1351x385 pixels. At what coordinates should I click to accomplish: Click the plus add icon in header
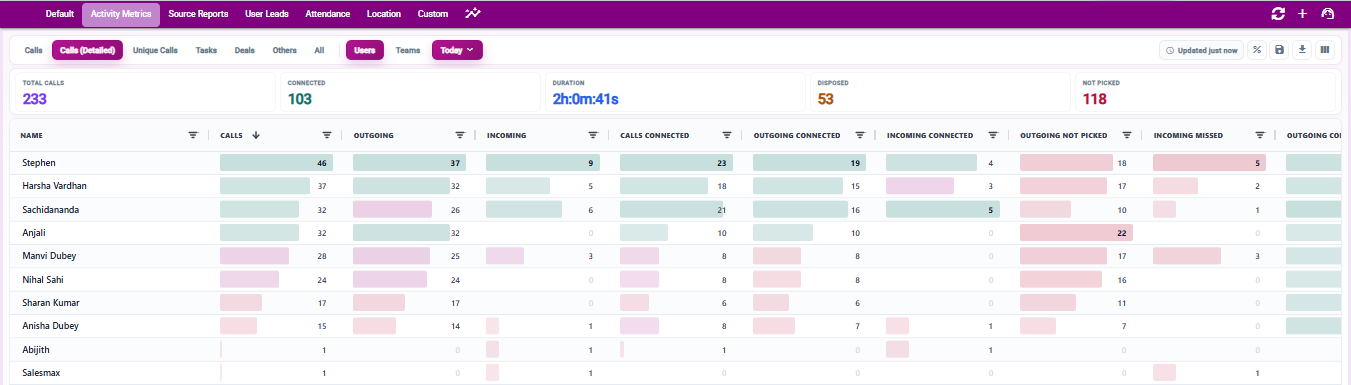click(1302, 14)
